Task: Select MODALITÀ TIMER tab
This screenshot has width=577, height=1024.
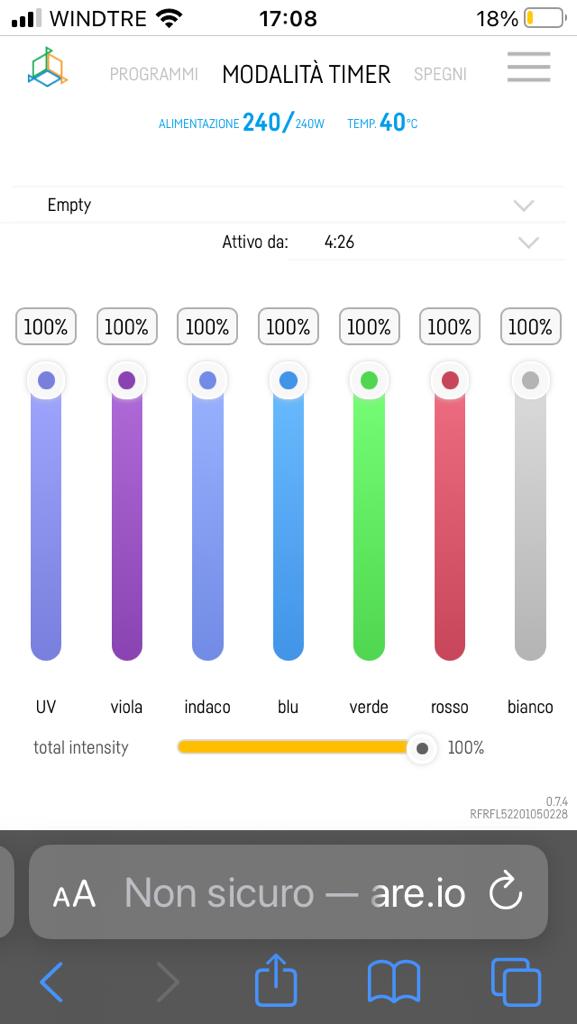Action: (x=306, y=74)
